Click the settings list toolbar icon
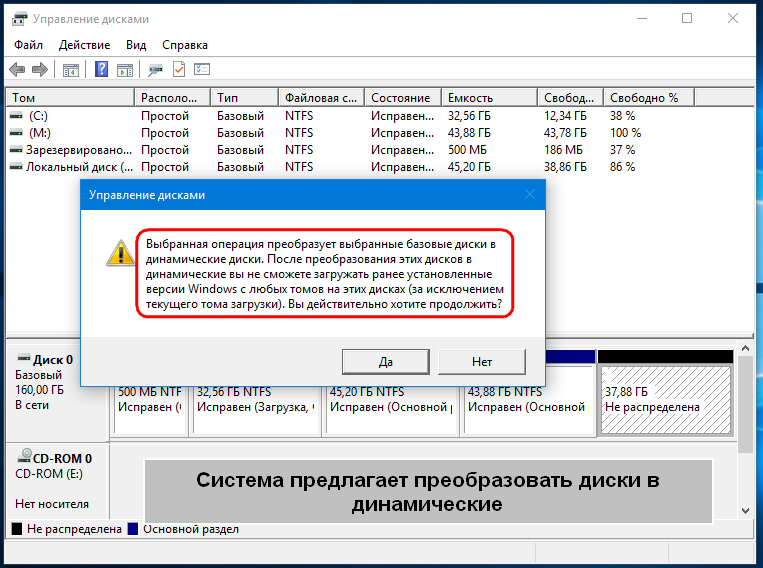This screenshot has width=763, height=568. coord(202,69)
